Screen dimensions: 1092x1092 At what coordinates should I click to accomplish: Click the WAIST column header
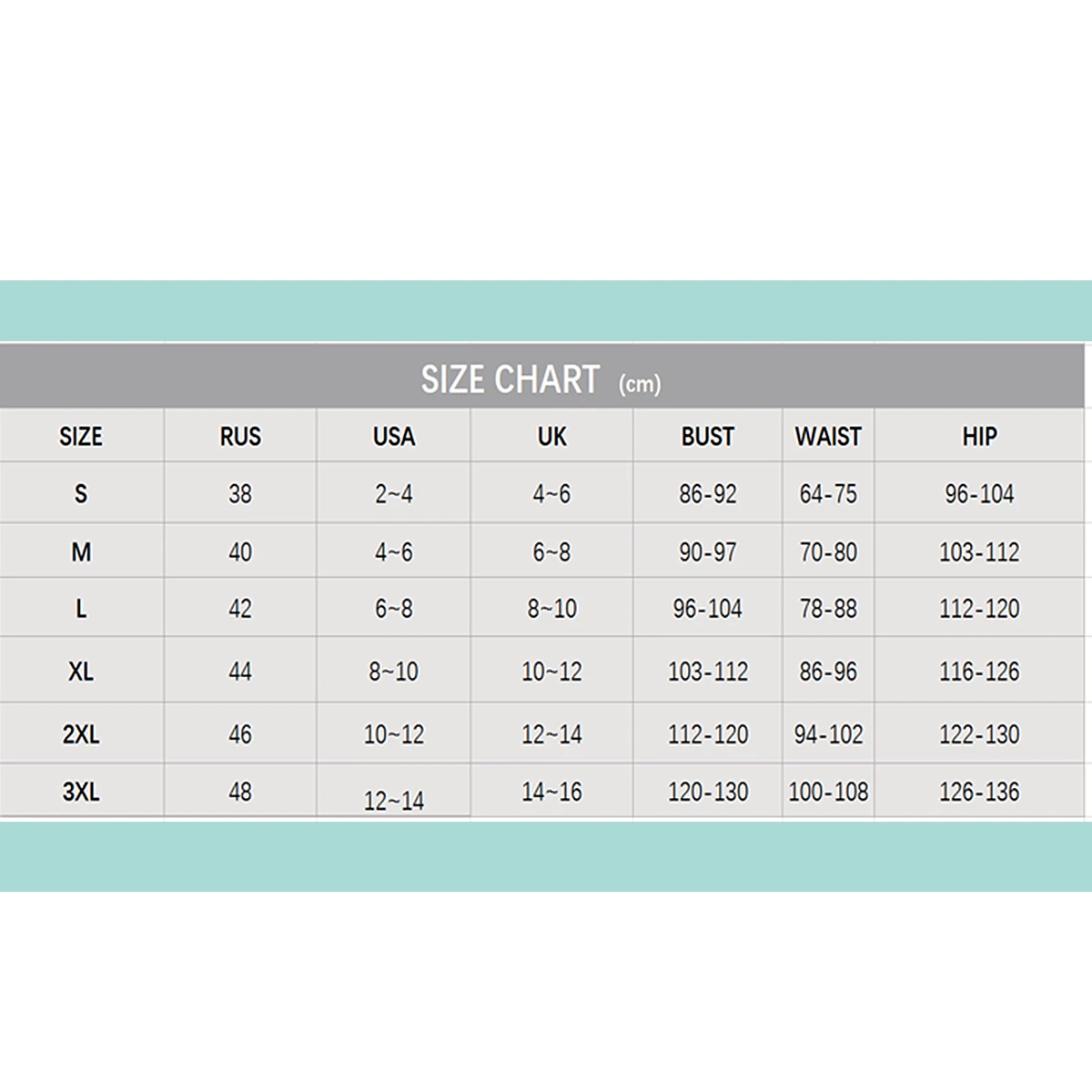828,437
